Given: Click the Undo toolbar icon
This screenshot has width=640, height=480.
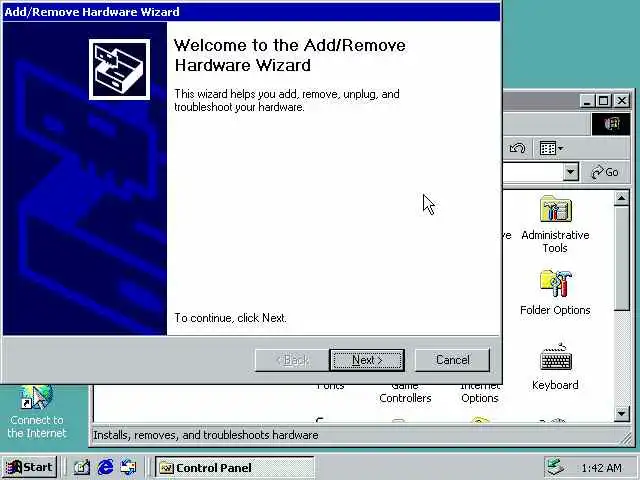Looking at the screenshot, I should click(517, 148).
